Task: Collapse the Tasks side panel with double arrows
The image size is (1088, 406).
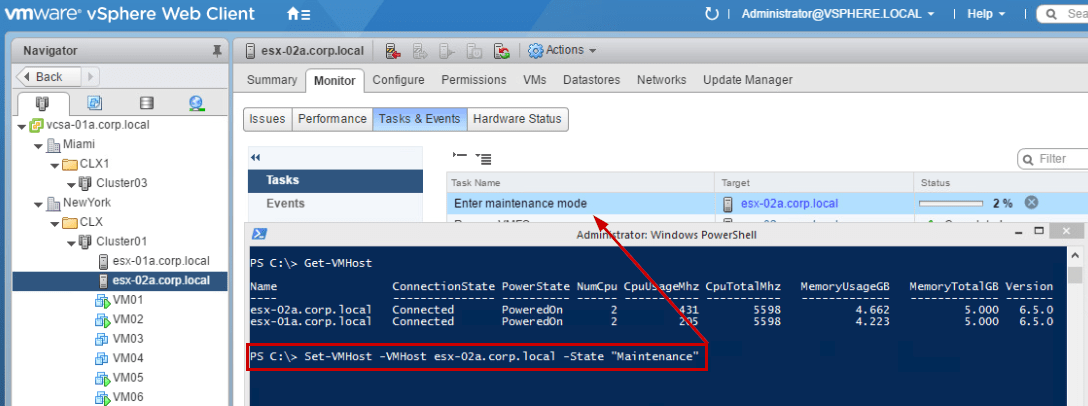Action: click(255, 158)
